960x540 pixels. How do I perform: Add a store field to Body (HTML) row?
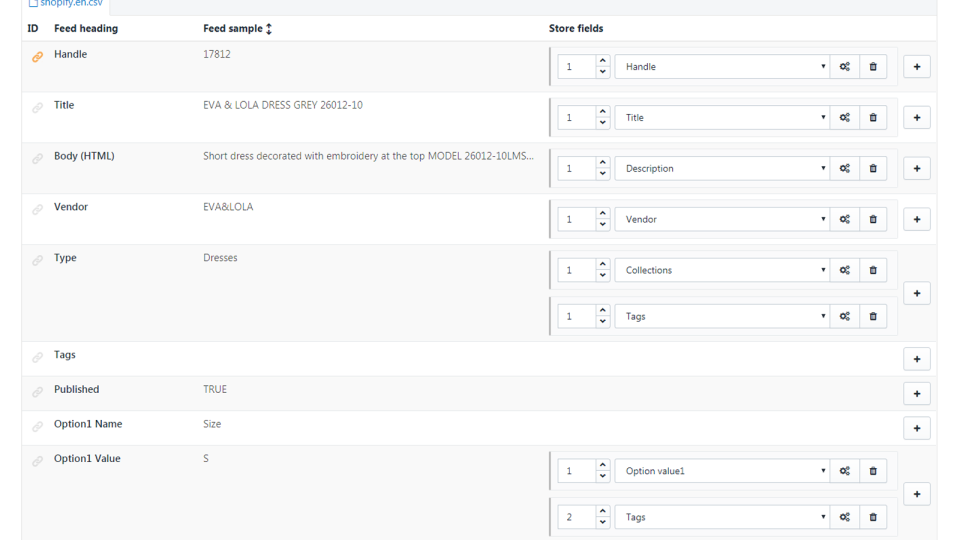pos(917,168)
